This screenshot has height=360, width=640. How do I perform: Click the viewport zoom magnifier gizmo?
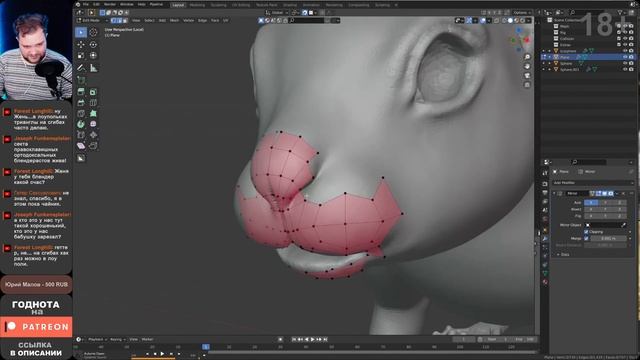tap(527, 57)
